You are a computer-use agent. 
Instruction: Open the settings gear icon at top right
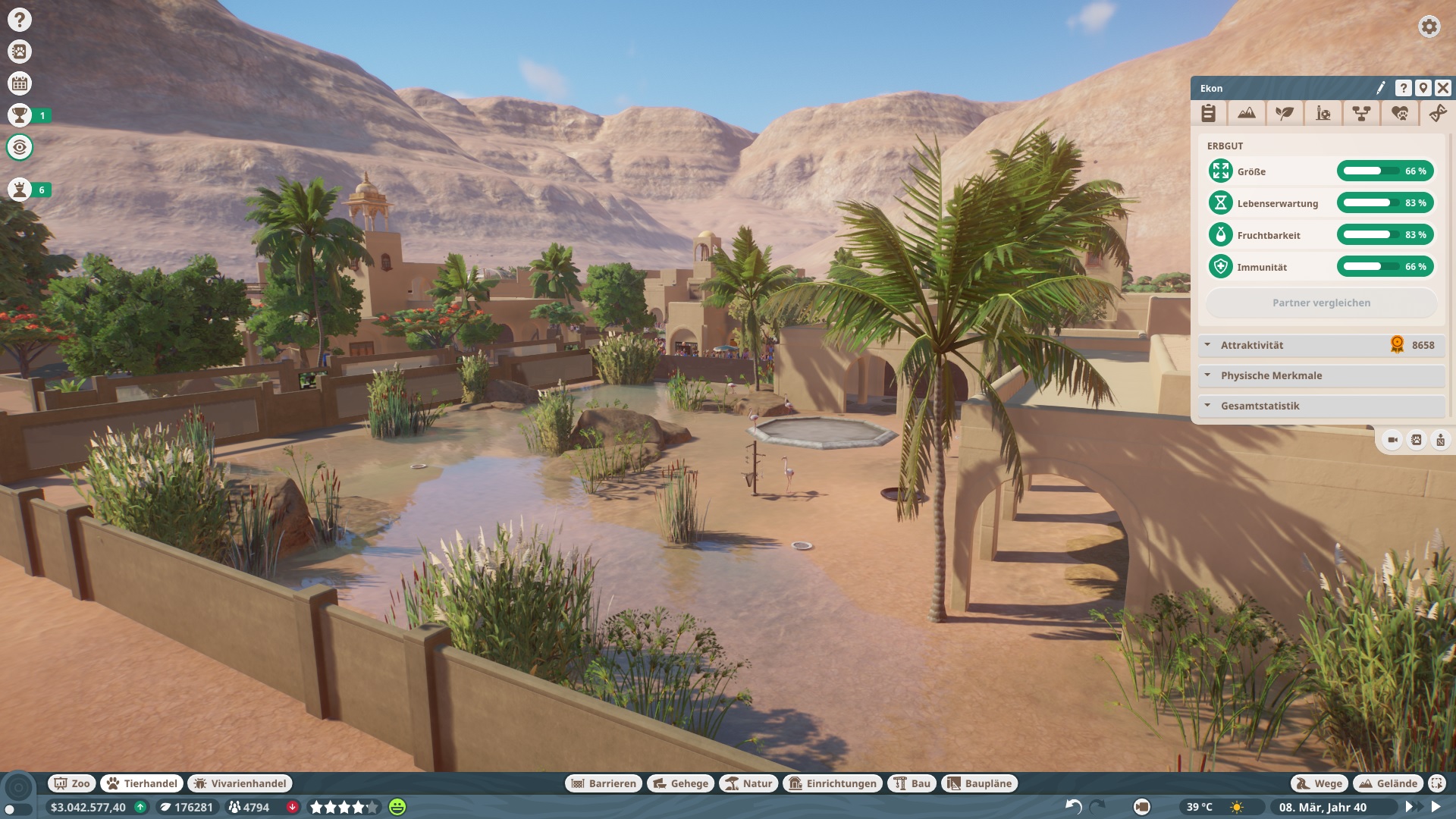coord(1429,27)
